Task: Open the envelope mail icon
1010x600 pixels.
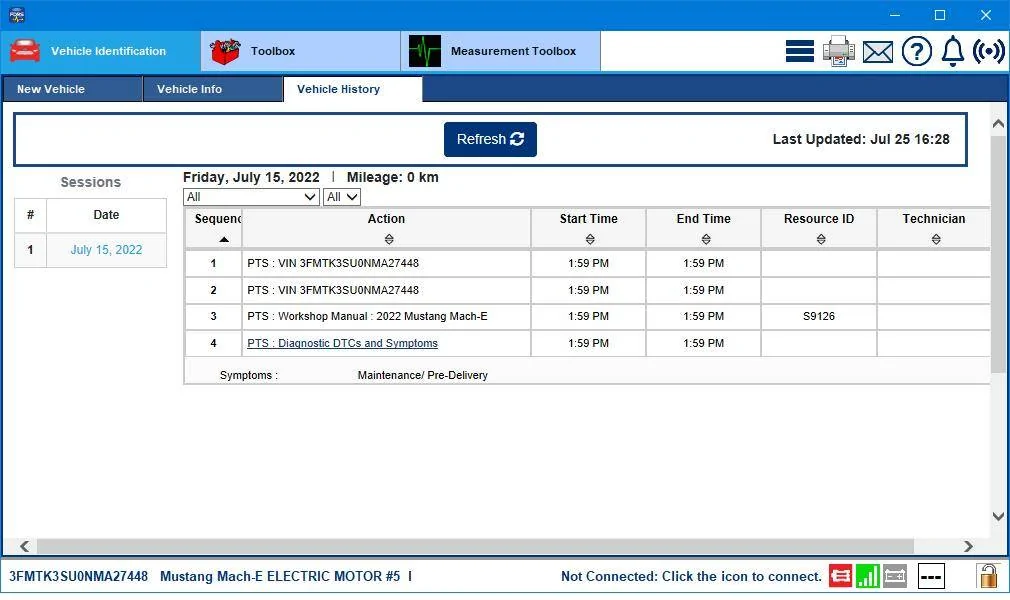Action: (878, 52)
